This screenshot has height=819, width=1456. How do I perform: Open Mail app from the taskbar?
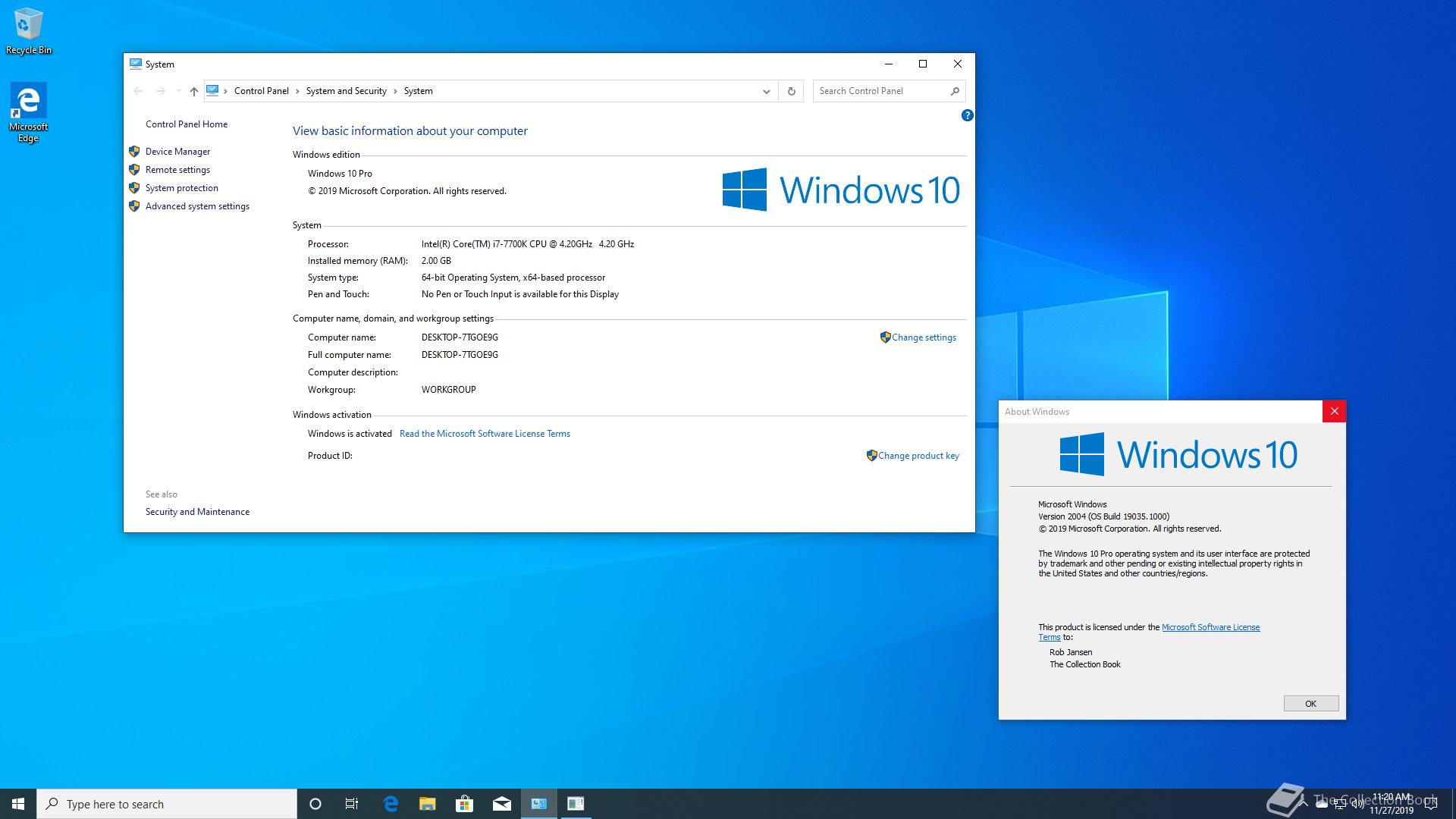502,804
